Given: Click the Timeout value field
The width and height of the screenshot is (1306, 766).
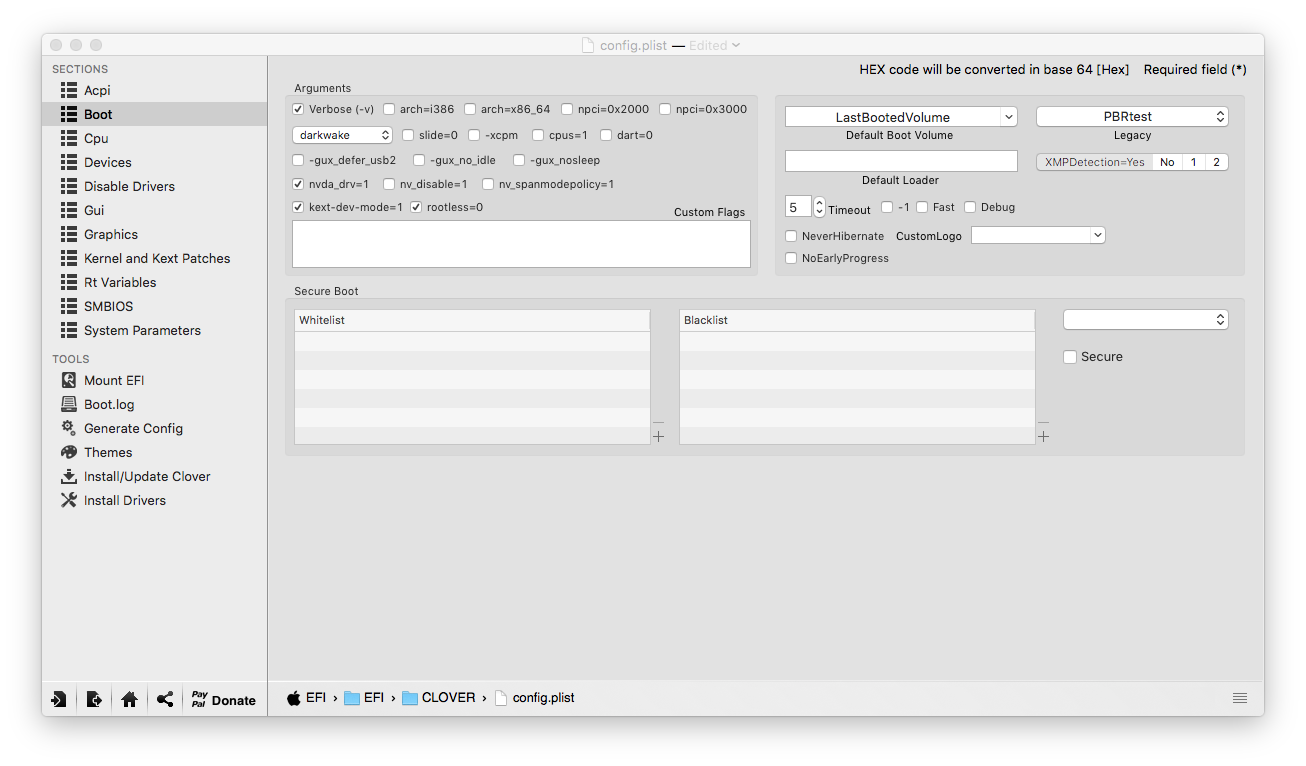Looking at the screenshot, I should [x=798, y=207].
